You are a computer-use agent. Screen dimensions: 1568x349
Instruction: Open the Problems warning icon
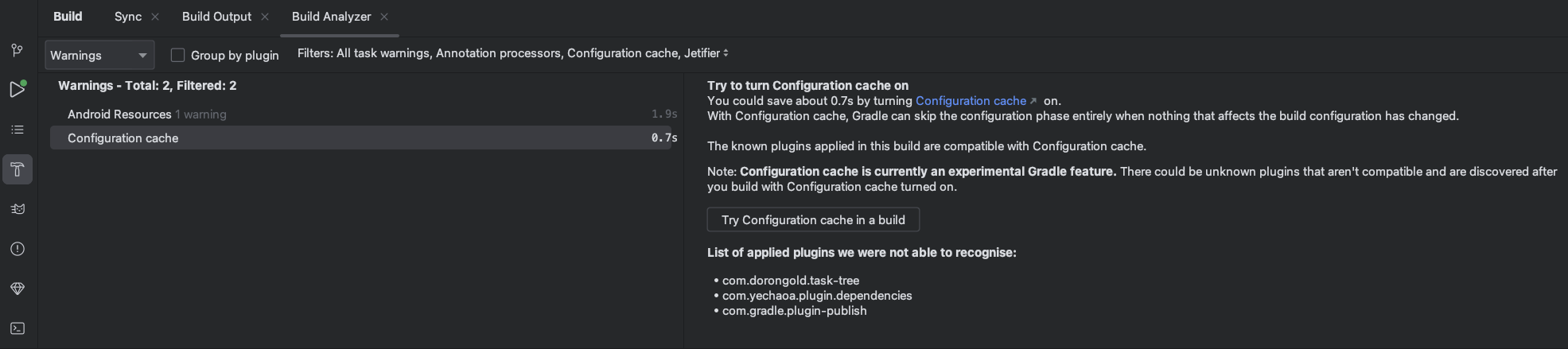coord(18,249)
